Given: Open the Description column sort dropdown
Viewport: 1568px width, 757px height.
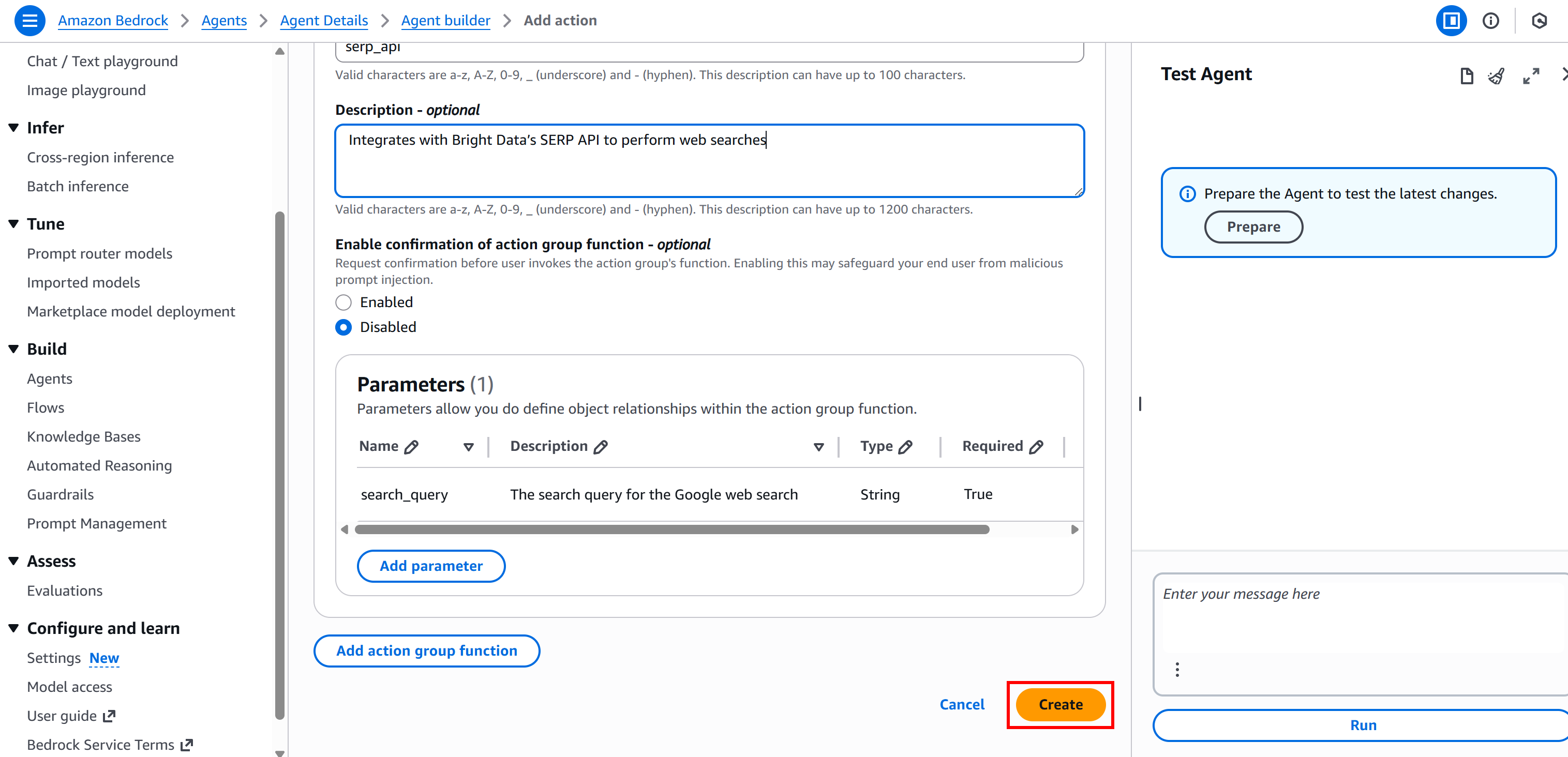Looking at the screenshot, I should (x=818, y=446).
